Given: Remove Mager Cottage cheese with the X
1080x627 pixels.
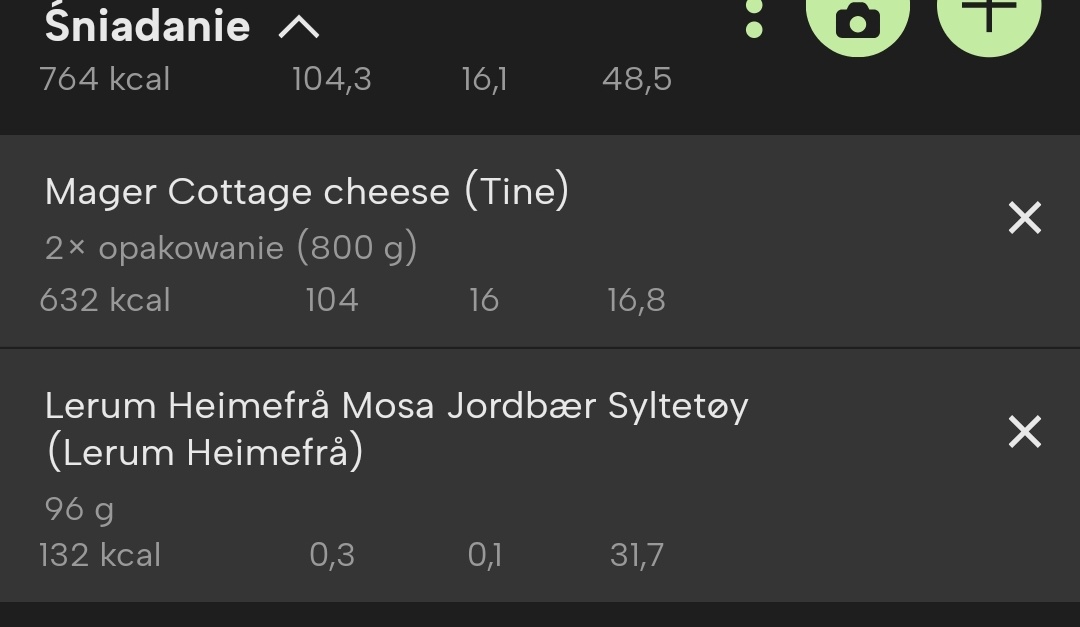Looking at the screenshot, I should [x=1025, y=217].
